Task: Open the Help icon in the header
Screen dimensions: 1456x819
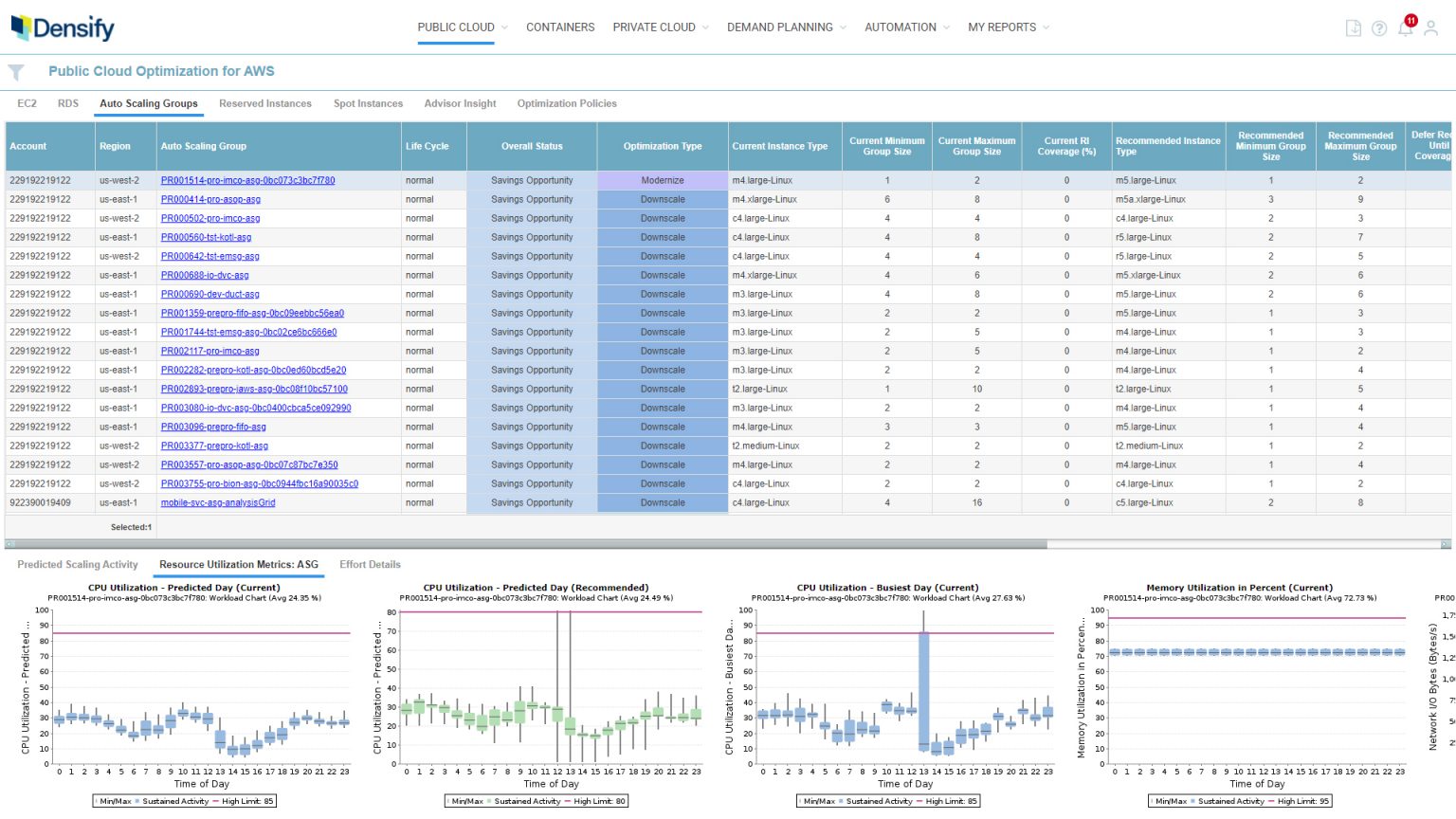Action: (1378, 28)
